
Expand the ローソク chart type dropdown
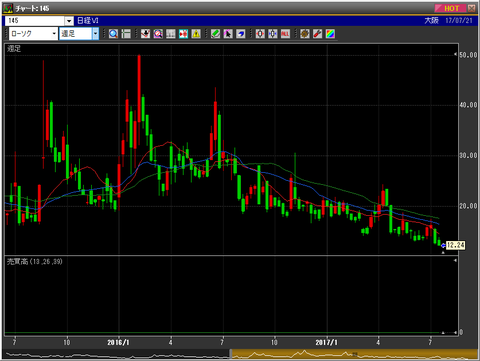coord(54,34)
